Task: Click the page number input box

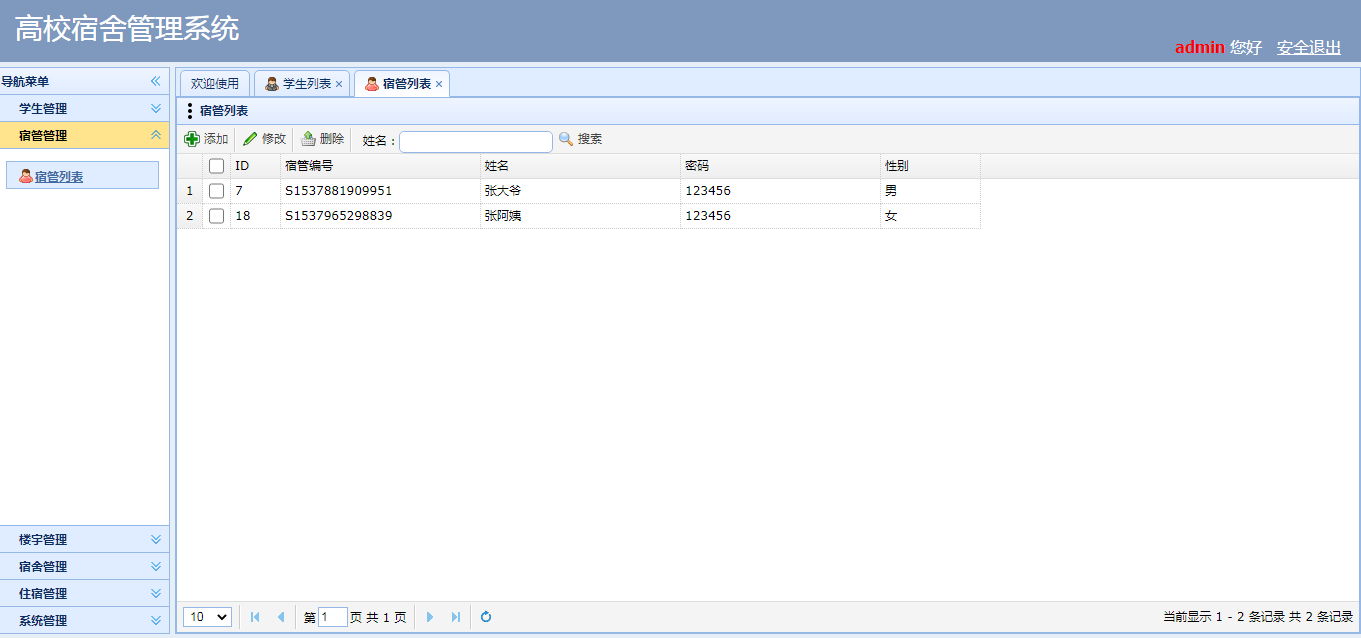Action: click(333, 617)
